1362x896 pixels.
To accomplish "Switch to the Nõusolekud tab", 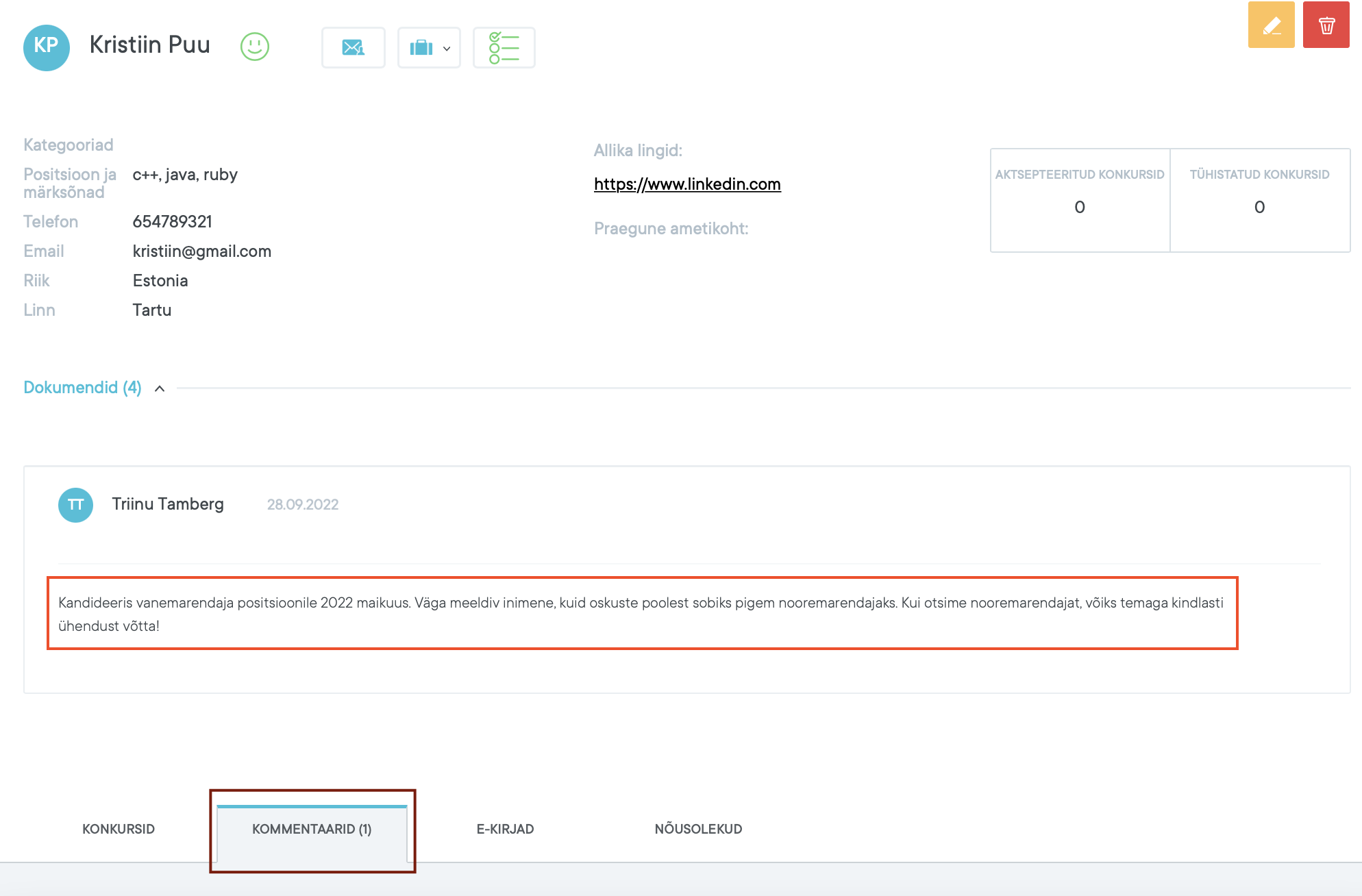I will pos(698,829).
